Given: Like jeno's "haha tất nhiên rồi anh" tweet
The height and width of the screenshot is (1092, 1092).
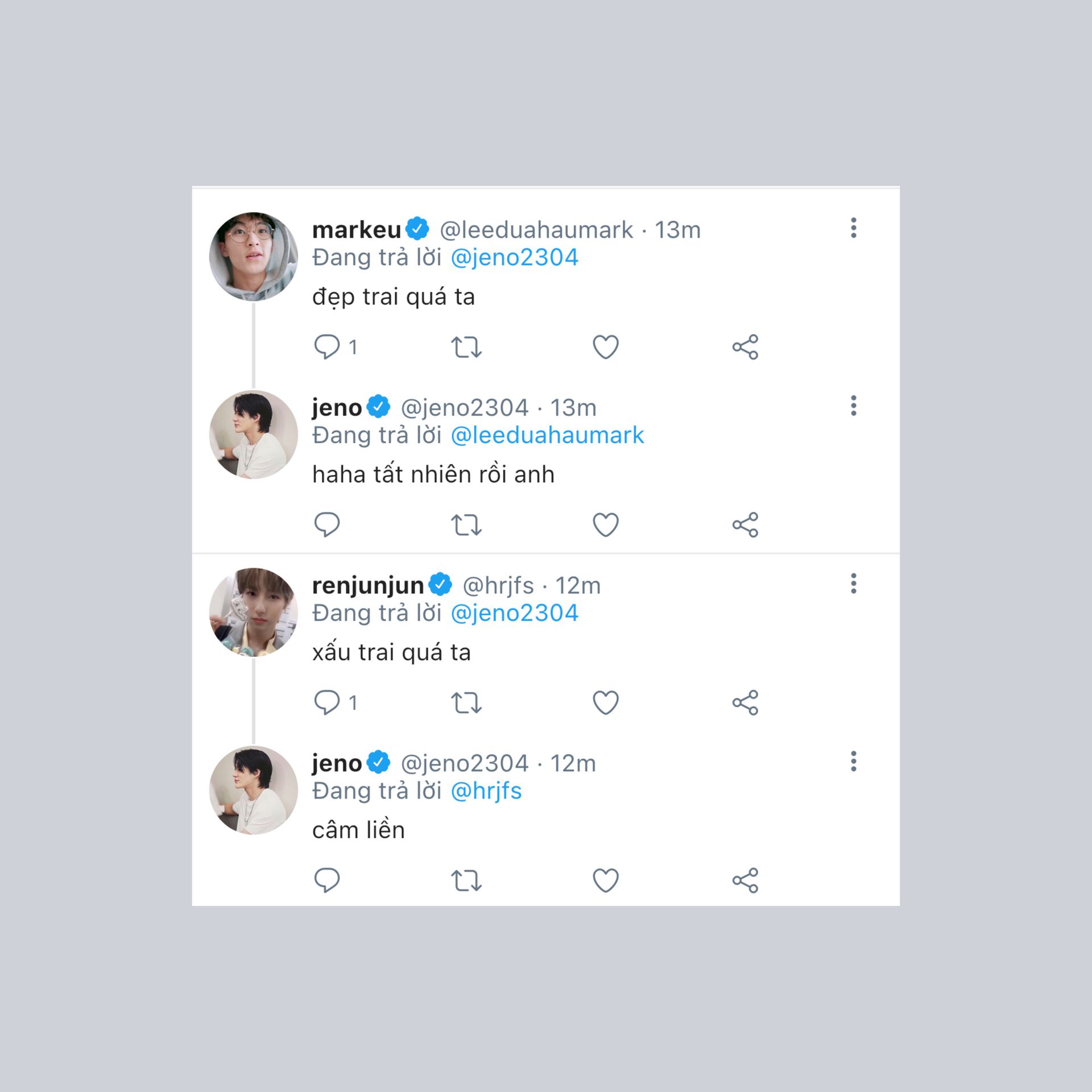Looking at the screenshot, I should (606, 524).
